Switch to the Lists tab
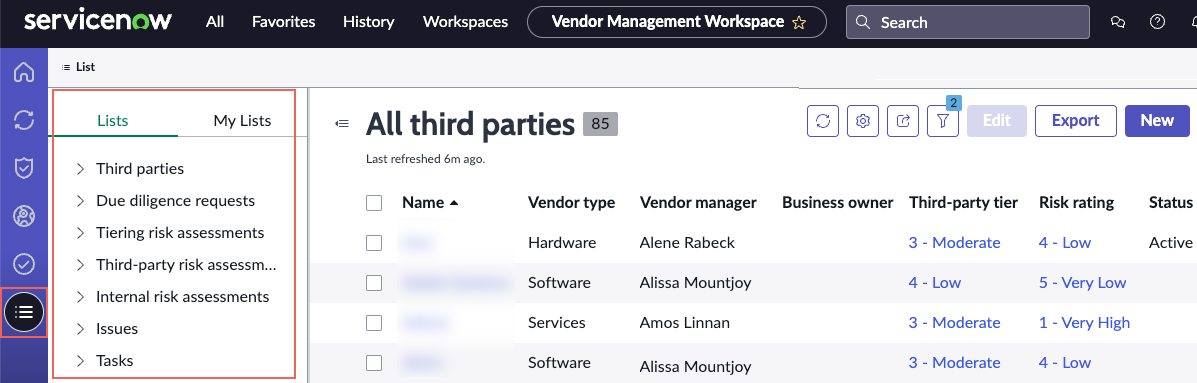 [113, 121]
